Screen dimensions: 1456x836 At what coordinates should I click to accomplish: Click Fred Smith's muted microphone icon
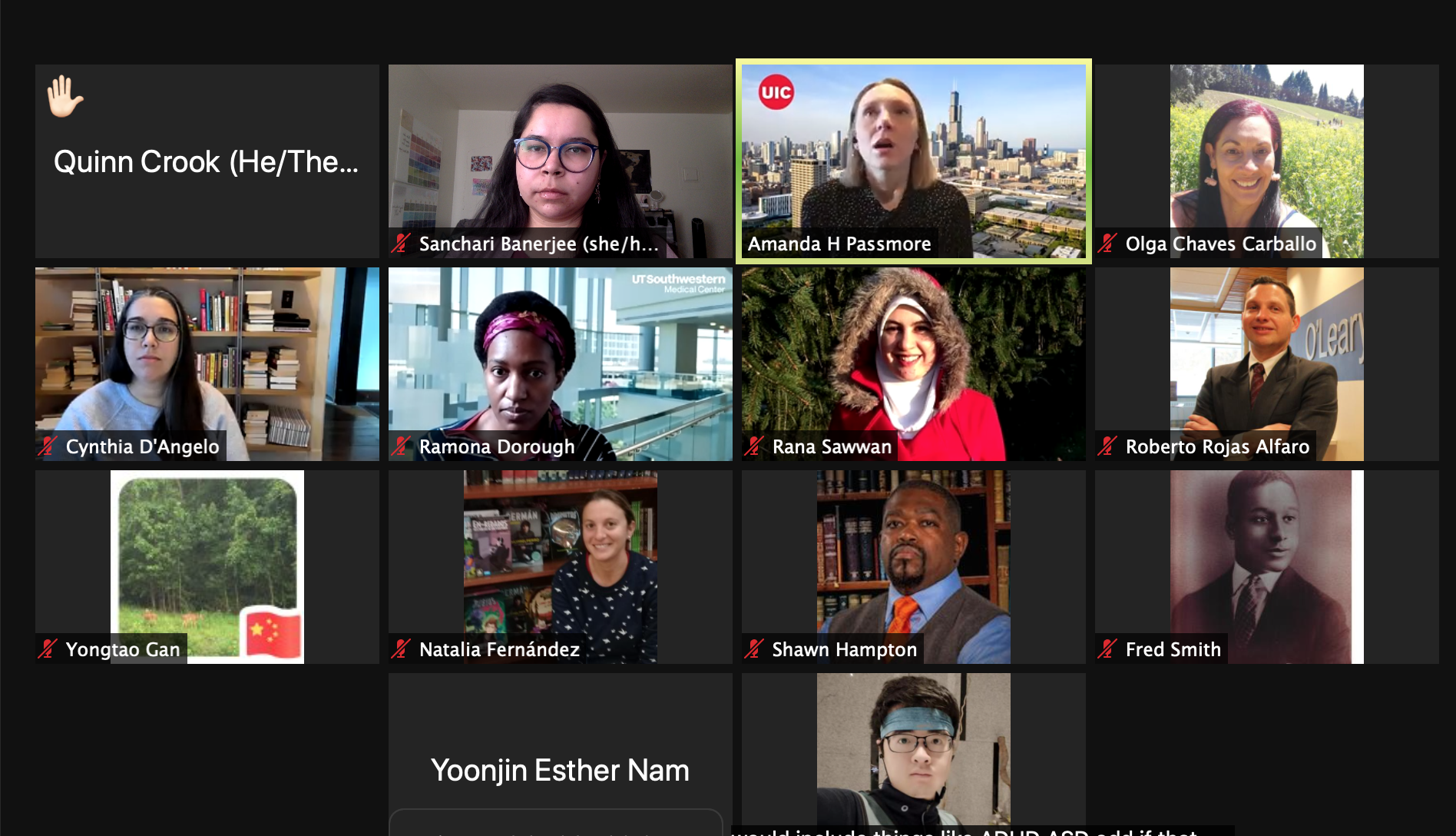click(x=1107, y=649)
